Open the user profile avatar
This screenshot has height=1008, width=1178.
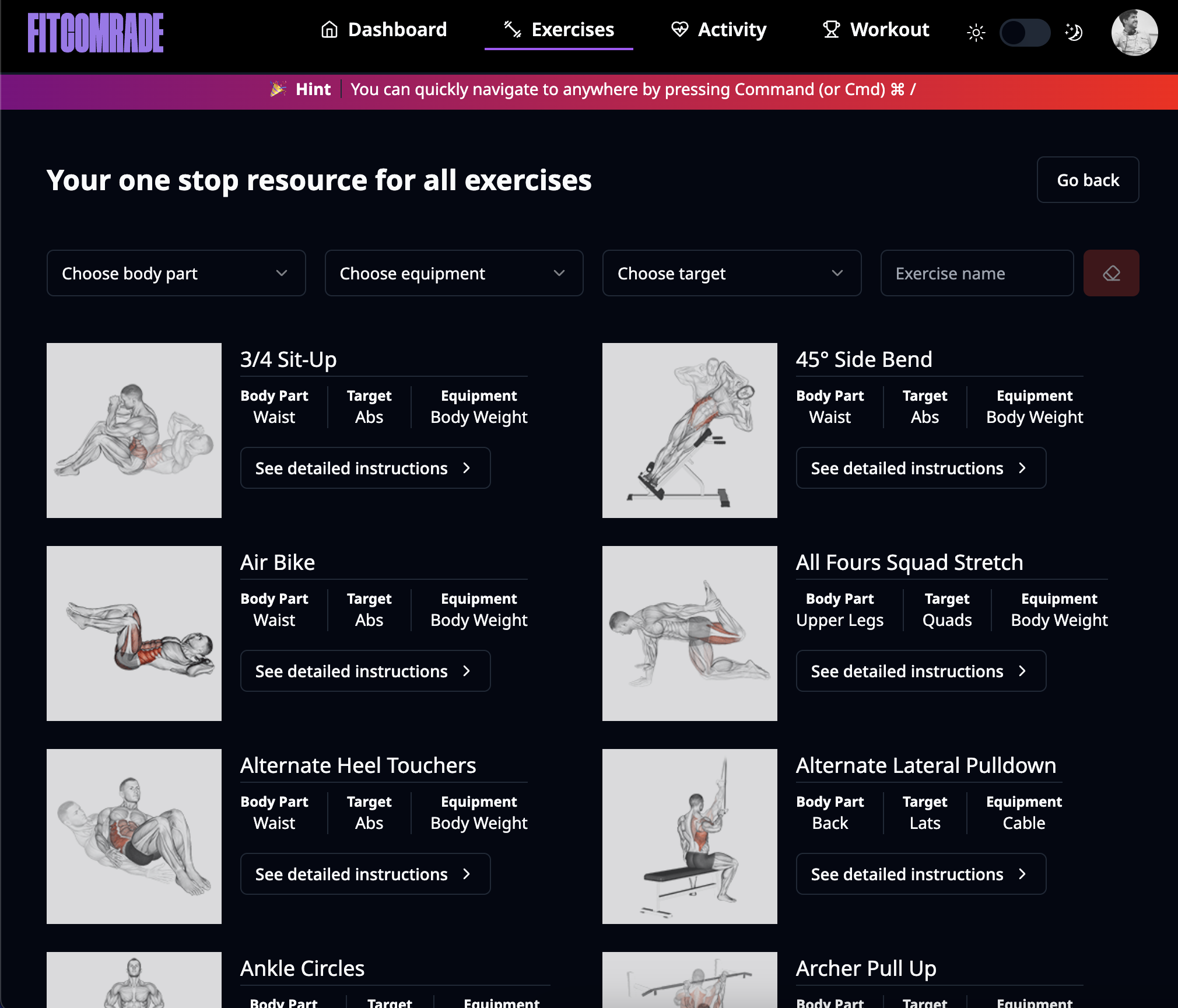coord(1134,33)
